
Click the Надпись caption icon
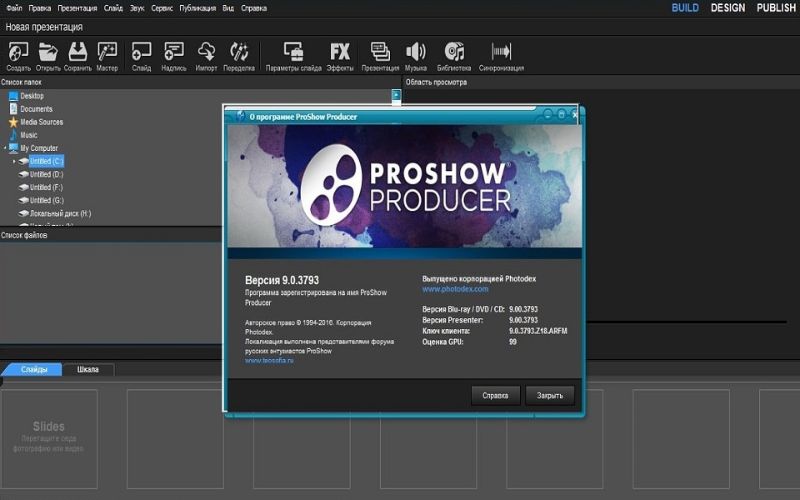[x=174, y=52]
